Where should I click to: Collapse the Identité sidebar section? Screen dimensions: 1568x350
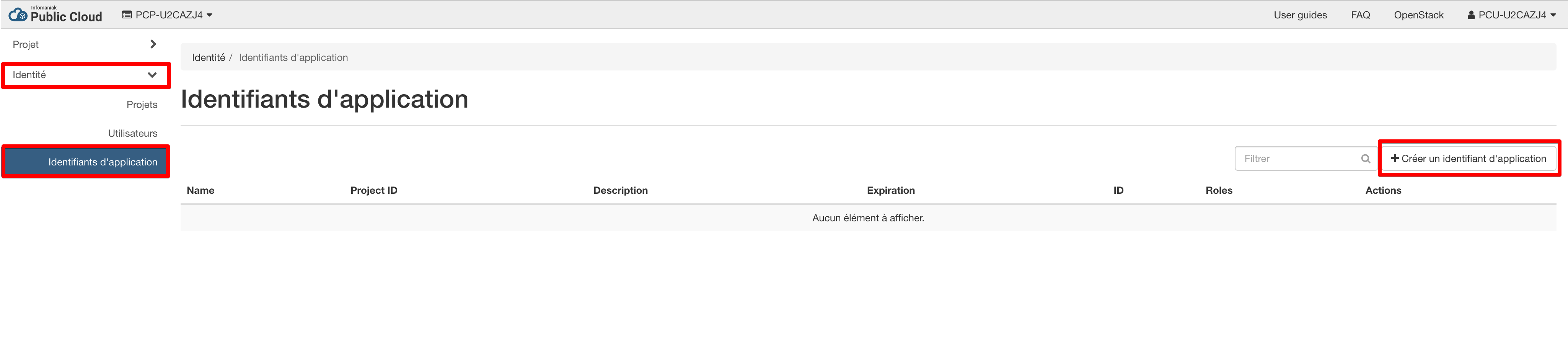click(x=85, y=75)
